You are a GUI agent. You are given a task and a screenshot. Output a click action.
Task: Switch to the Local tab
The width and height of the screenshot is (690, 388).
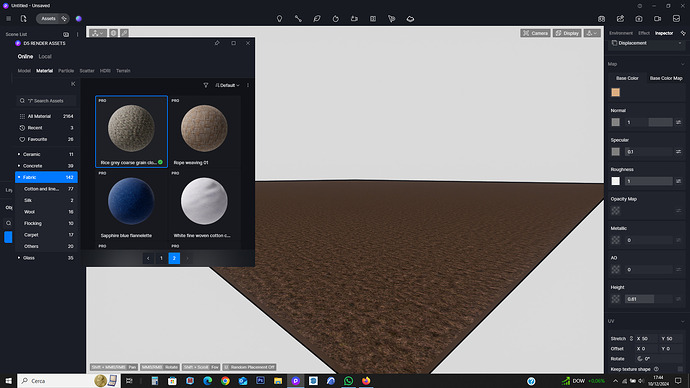tap(45, 56)
